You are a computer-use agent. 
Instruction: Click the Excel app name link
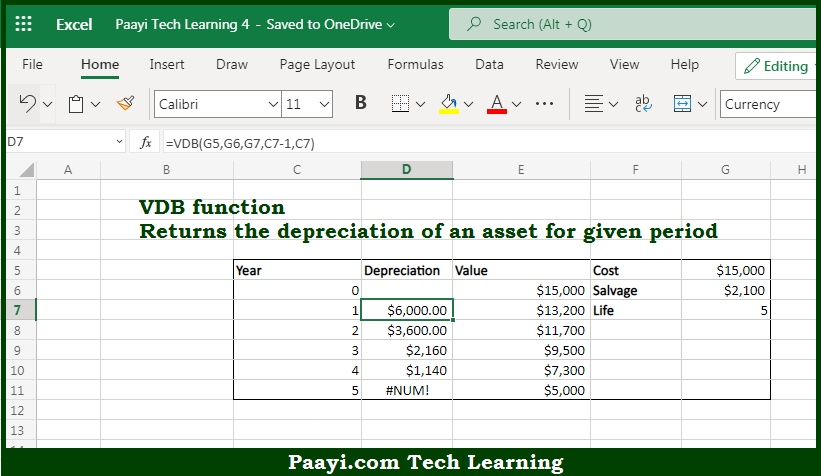(74, 25)
